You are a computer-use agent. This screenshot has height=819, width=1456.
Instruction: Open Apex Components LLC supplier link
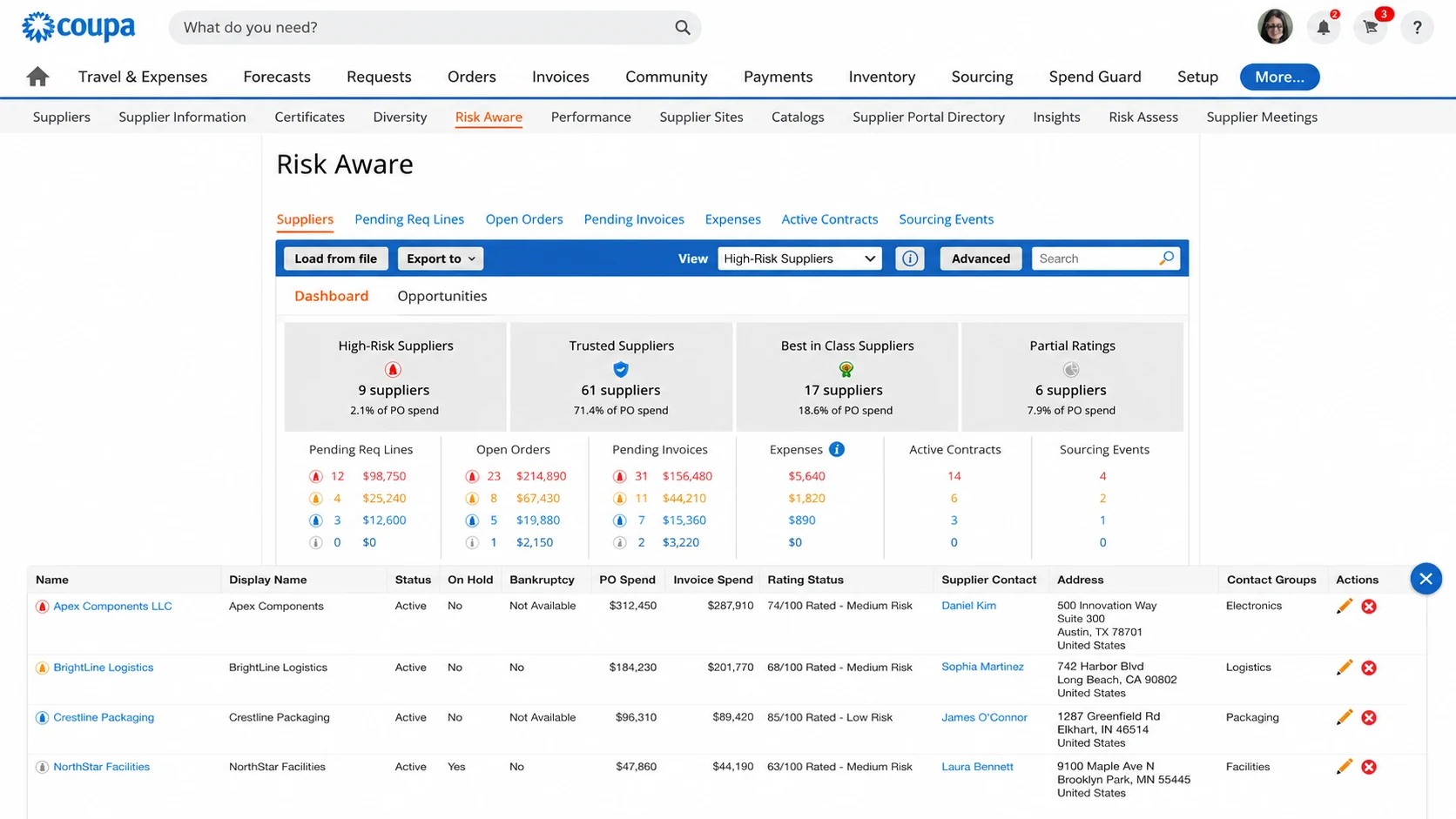112,607
